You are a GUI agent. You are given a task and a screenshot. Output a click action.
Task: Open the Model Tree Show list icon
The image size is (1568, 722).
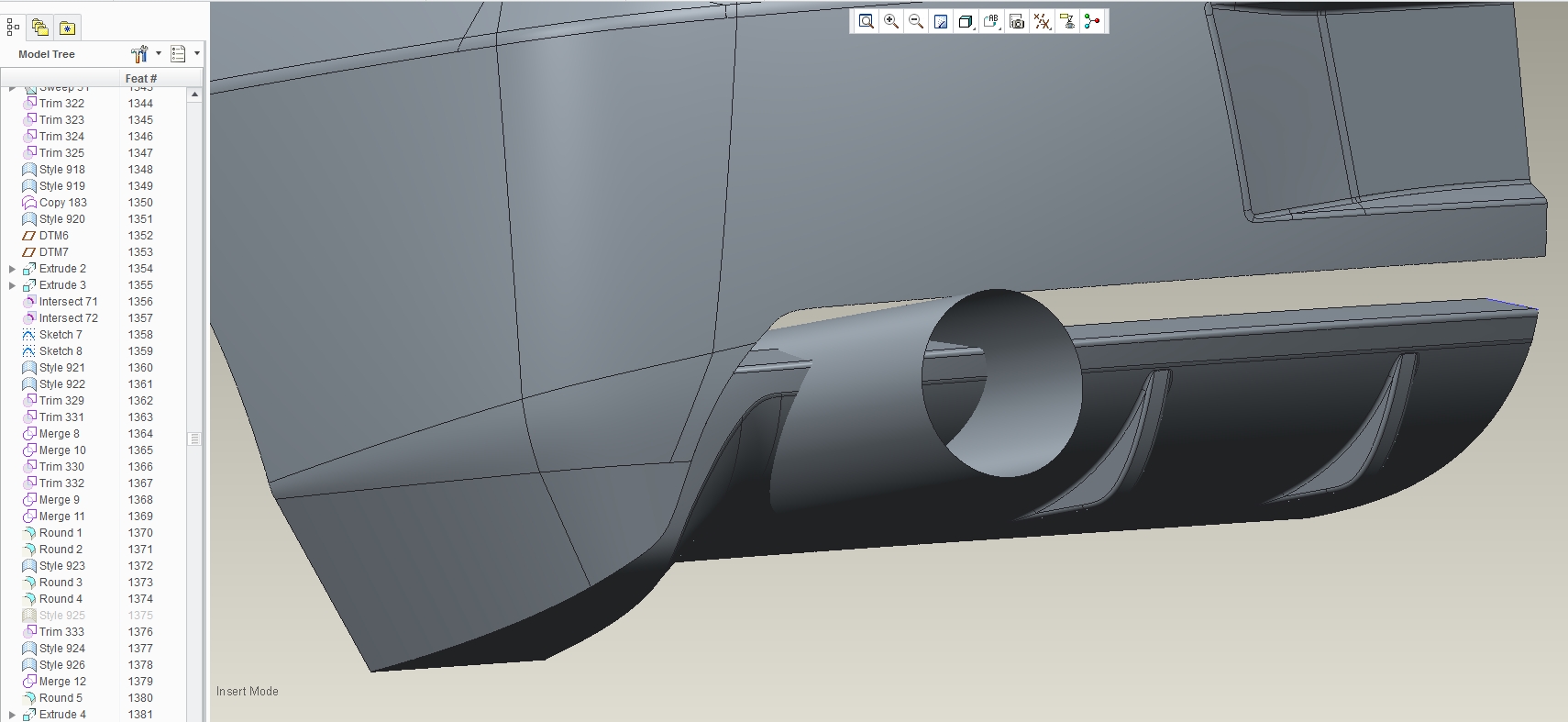click(x=178, y=54)
